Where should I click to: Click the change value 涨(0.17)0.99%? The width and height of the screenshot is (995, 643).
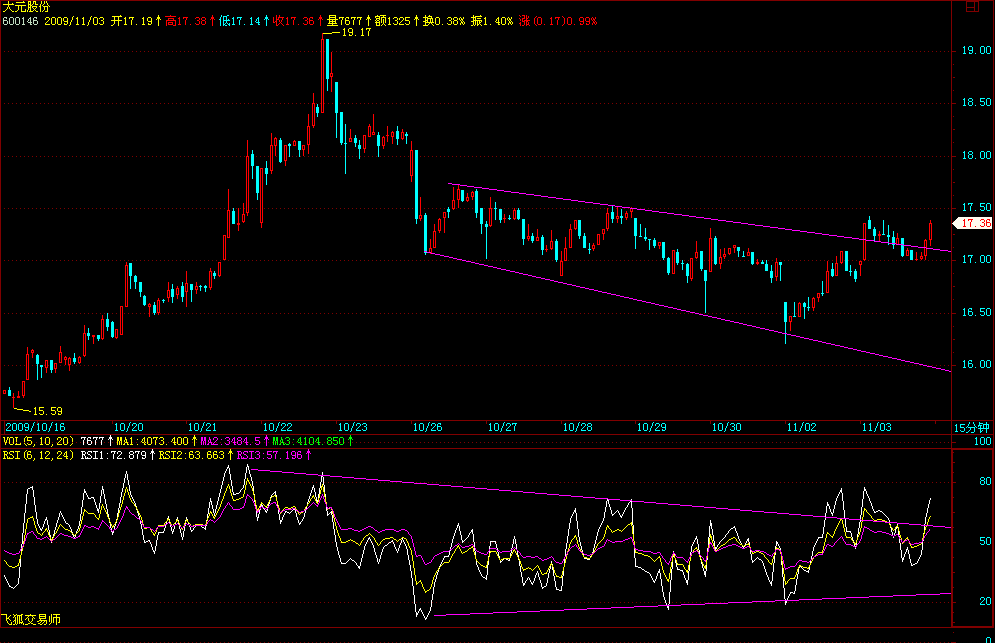[558, 21]
